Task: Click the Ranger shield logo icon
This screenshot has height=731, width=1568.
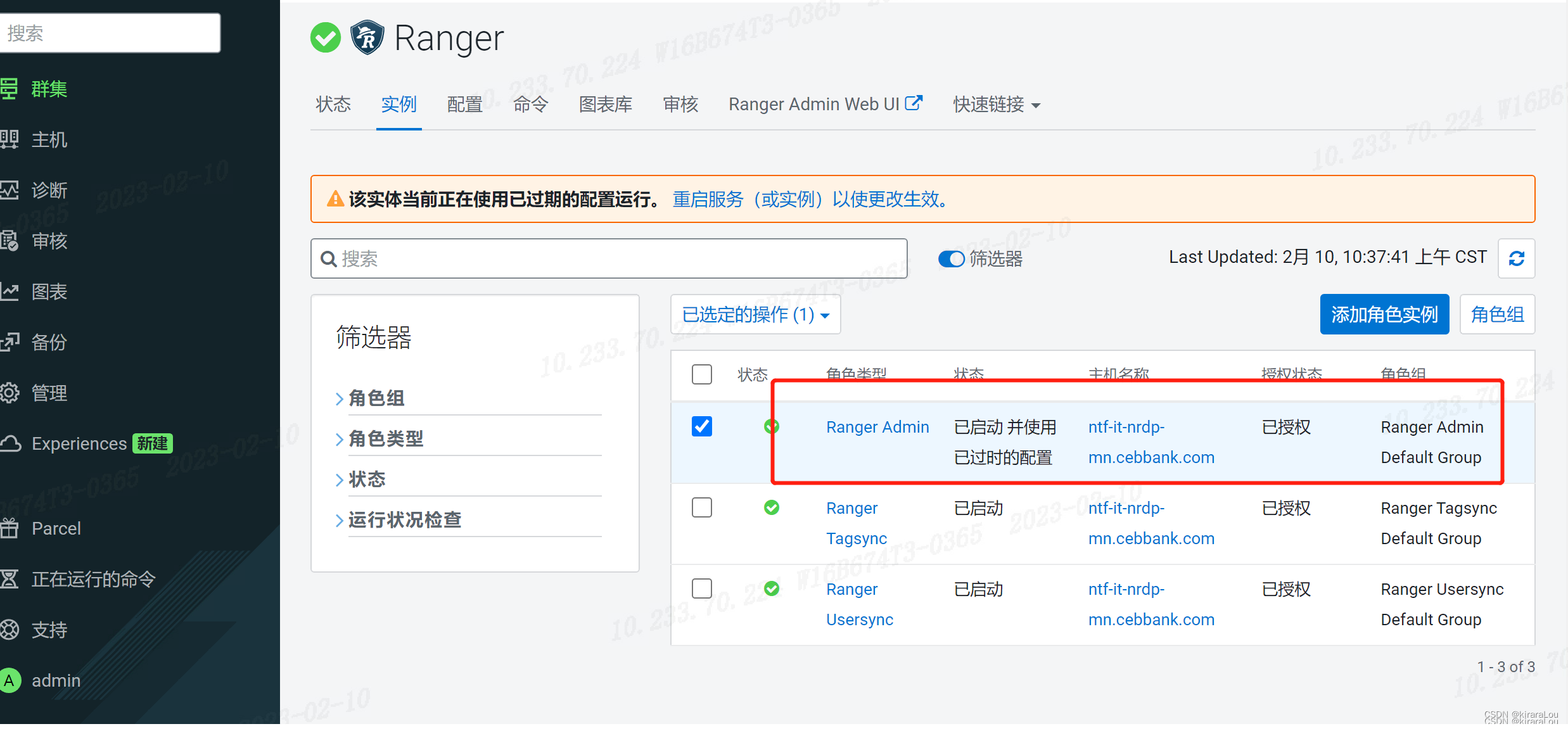Action: pos(367,37)
